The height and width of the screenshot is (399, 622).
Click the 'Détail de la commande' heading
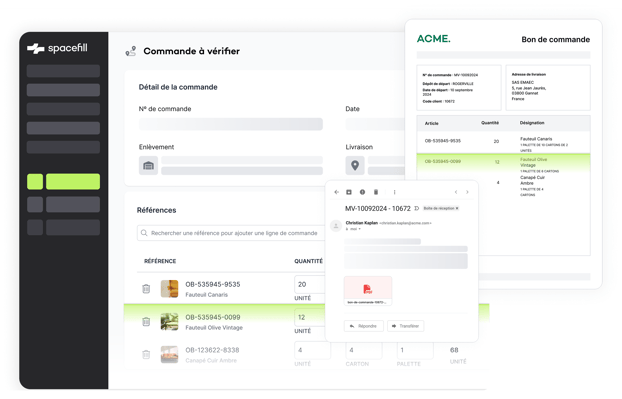[178, 87]
